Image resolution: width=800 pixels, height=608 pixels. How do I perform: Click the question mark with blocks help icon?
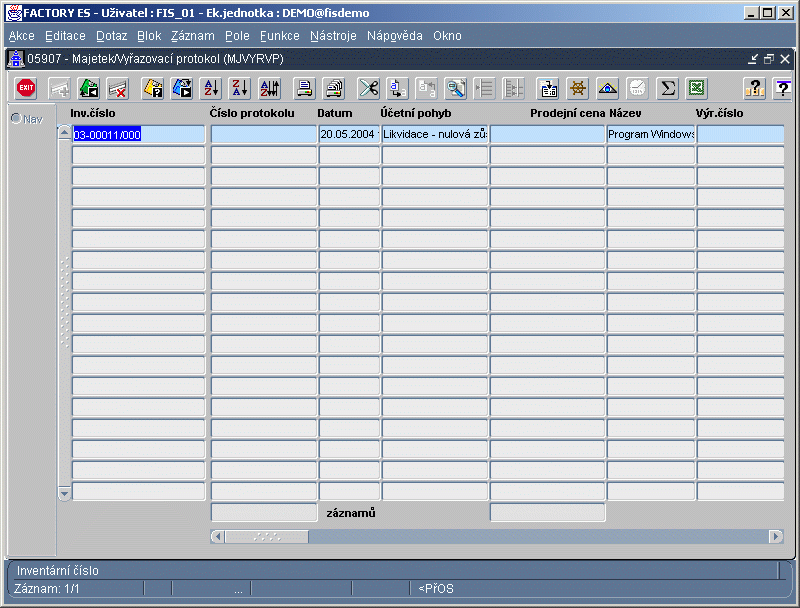pyautogui.click(x=754, y=88)
